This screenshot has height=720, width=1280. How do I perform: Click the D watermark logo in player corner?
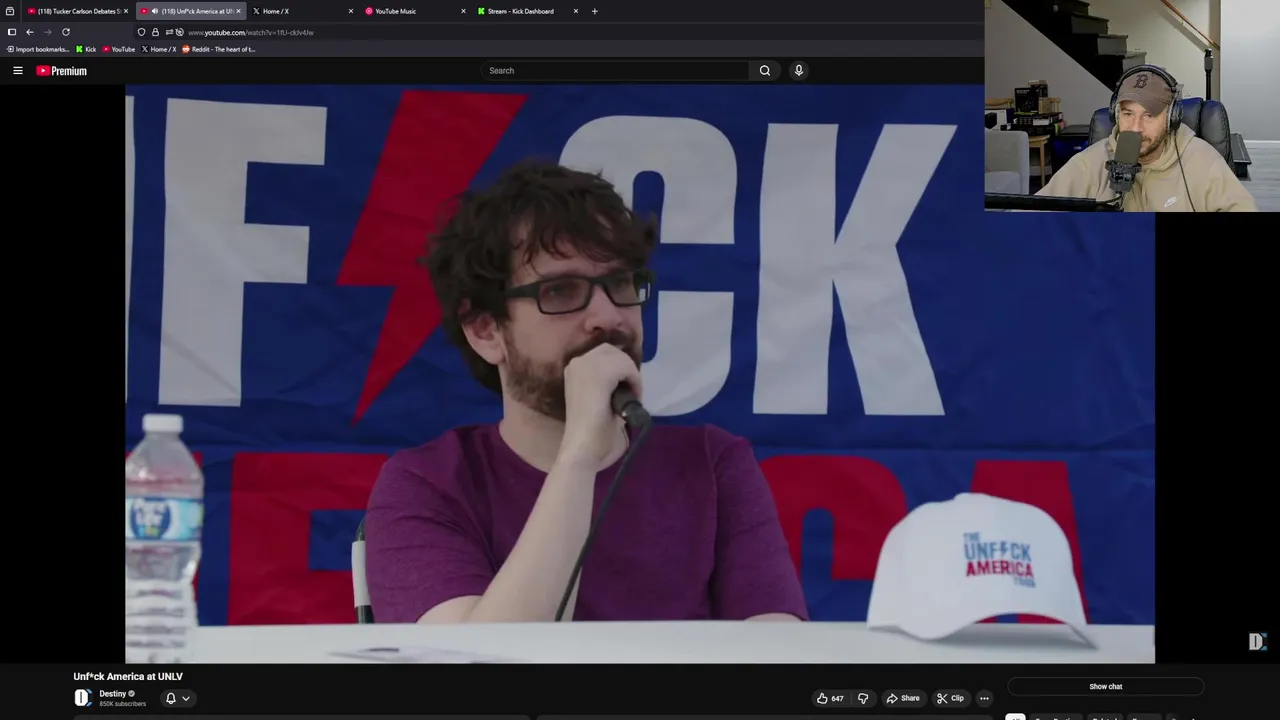(1257, 641)
